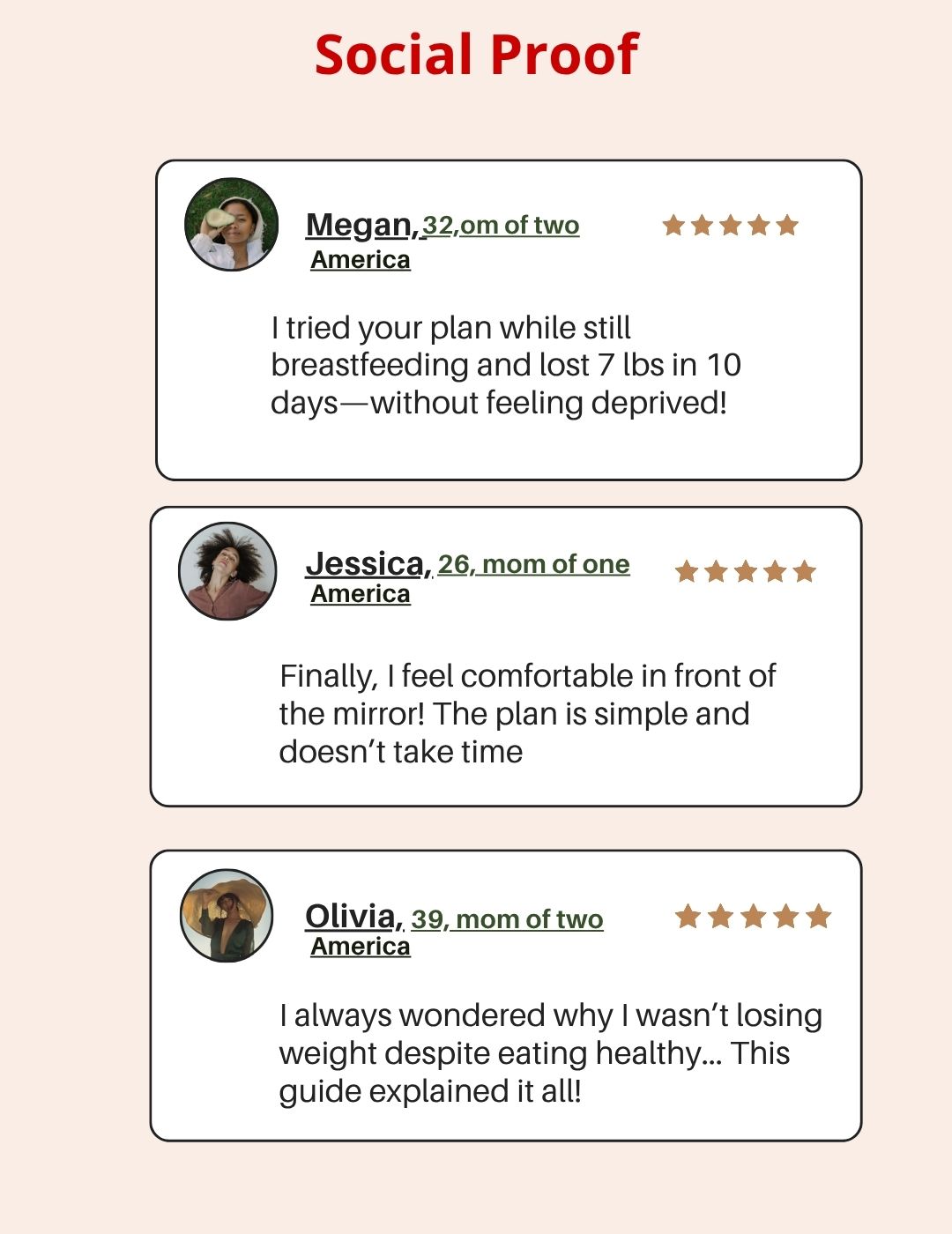Click the "39, mom of two" link

pyautogui.click(x=508, y=919)
